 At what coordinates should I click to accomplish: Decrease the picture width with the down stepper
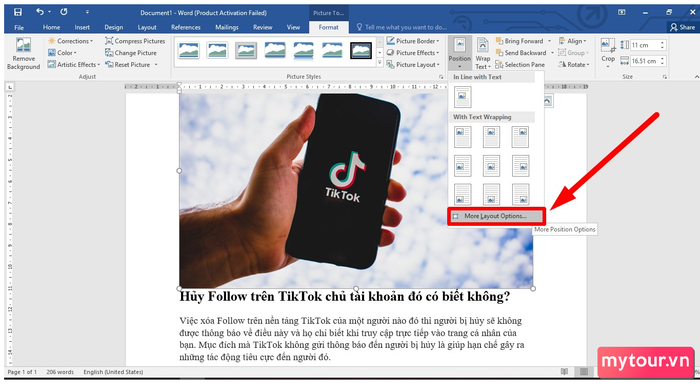(x=662, y=63)
